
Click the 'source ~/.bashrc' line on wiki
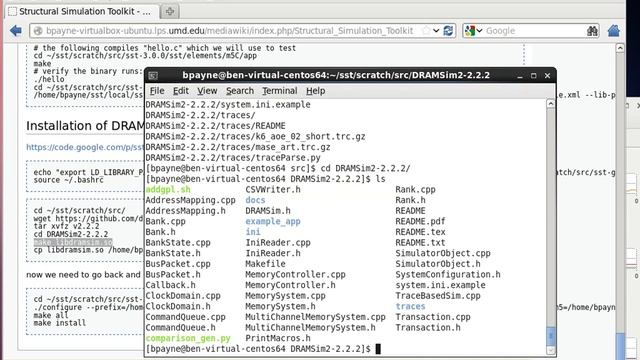tap(69, 180)
